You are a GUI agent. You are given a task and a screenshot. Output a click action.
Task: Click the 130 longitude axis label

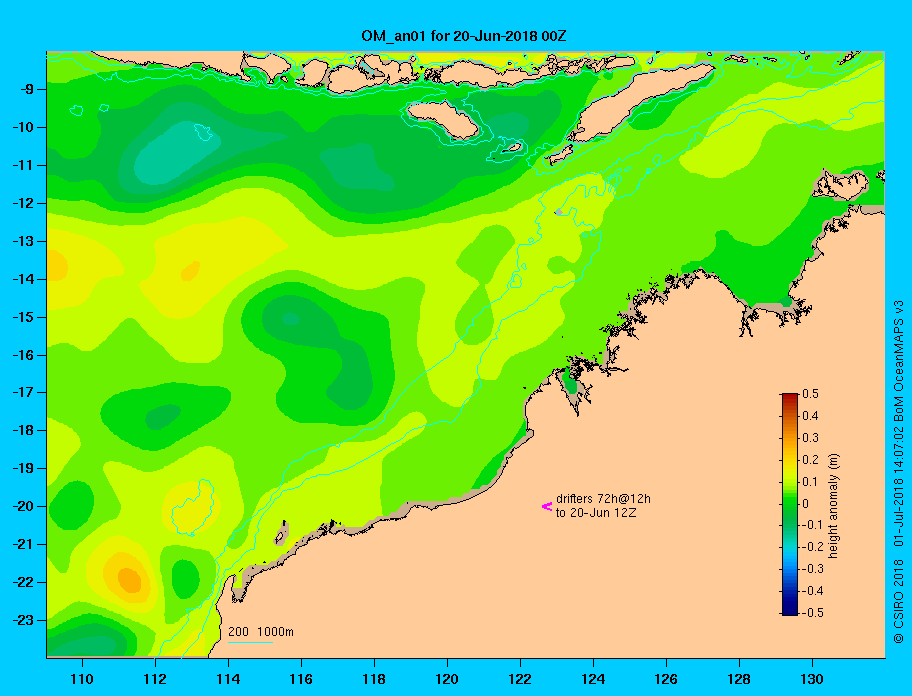(812, 679)
